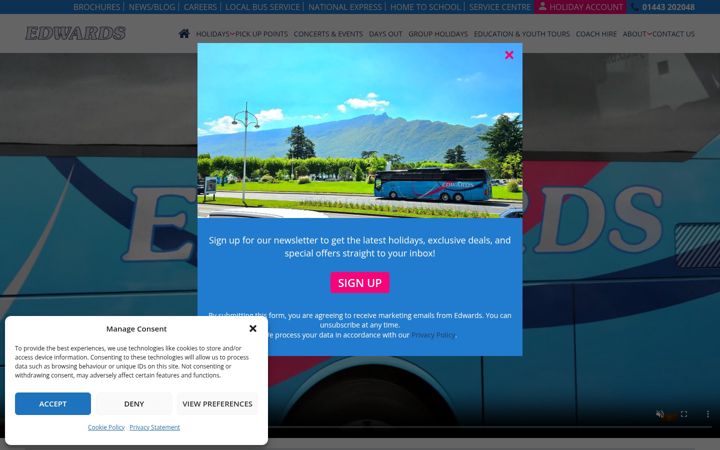Open Education & Youth Tours

coord(522,34)
